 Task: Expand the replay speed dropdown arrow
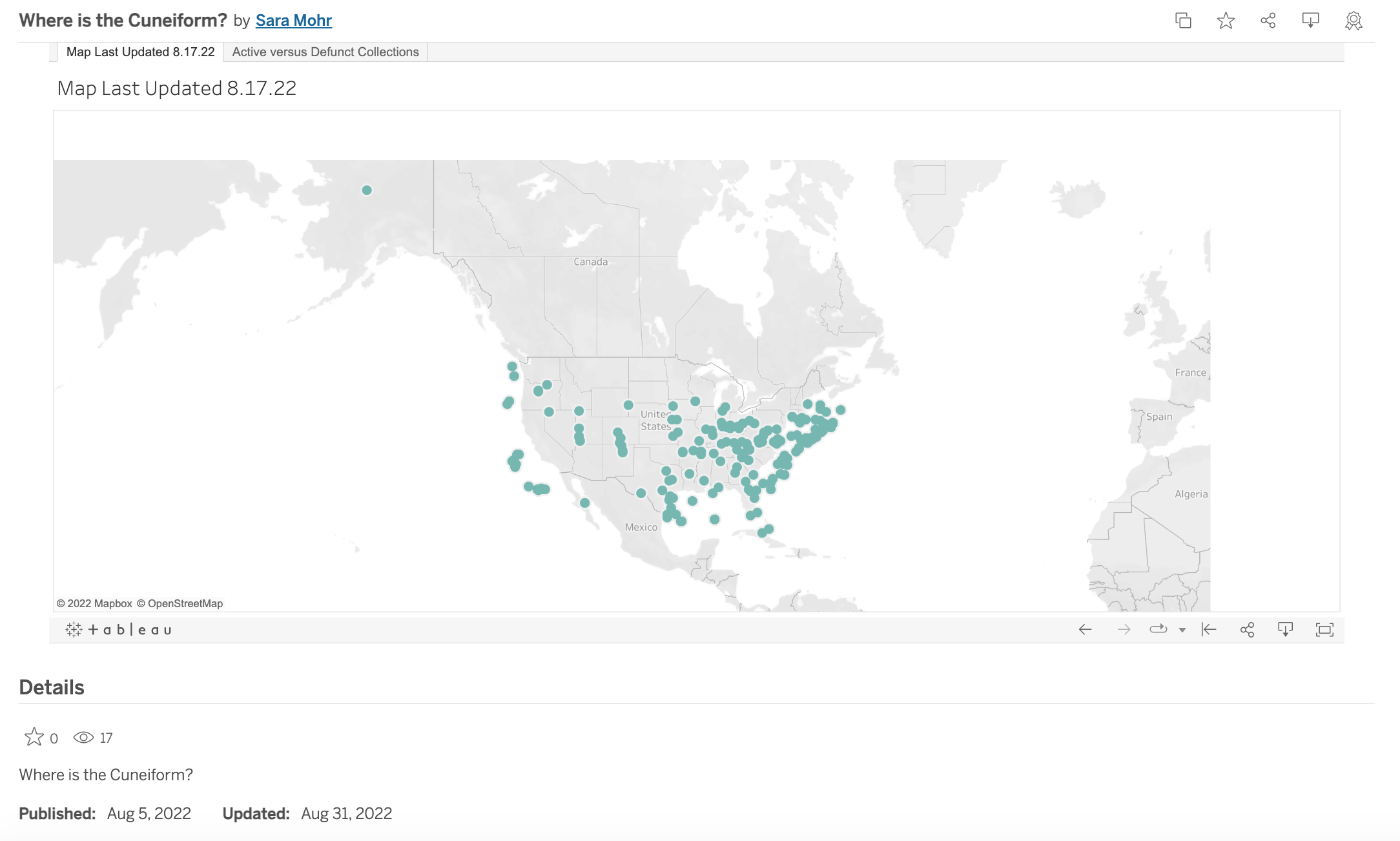pos(1182,630)
